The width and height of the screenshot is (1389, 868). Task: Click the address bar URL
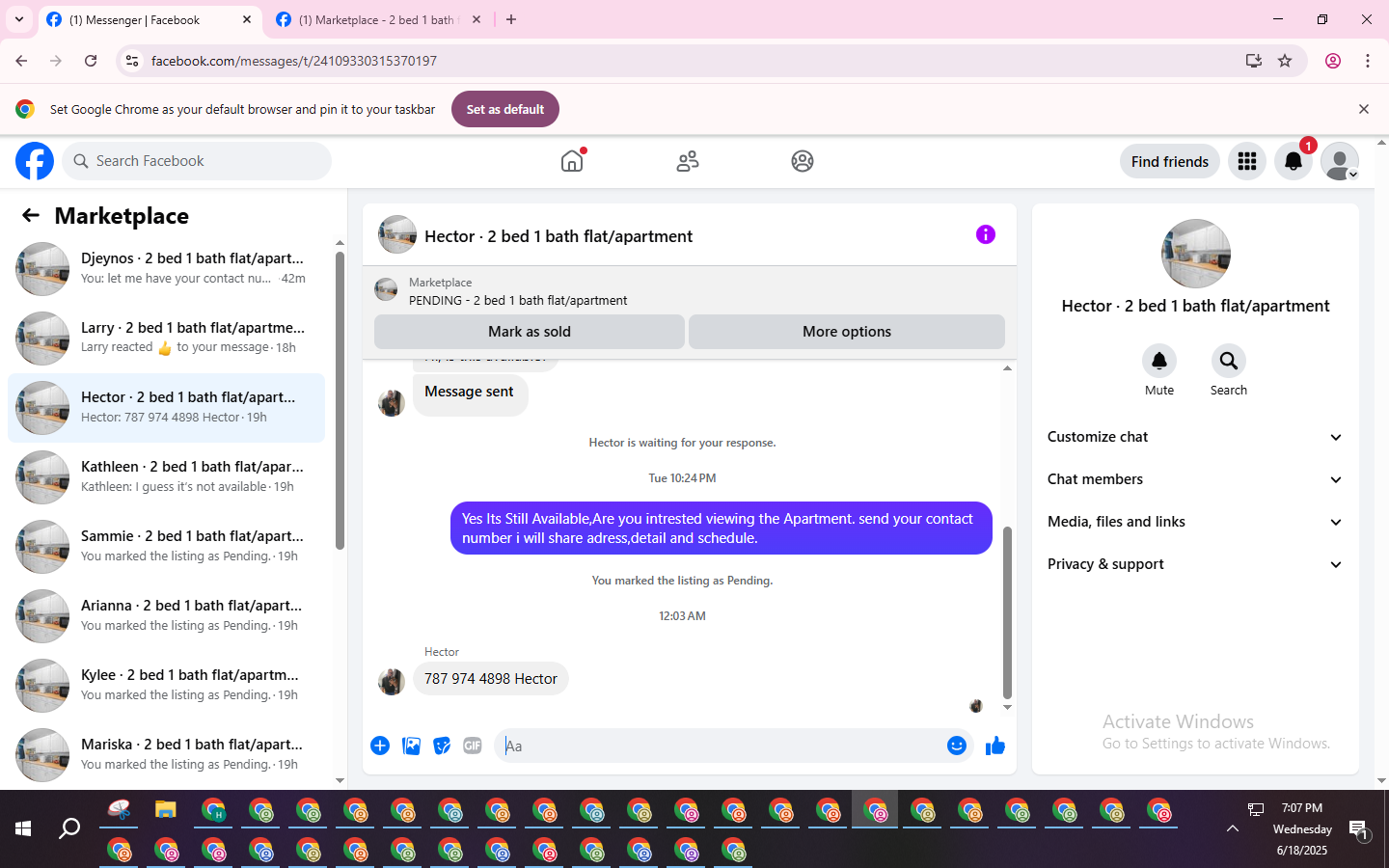point(294,61)
